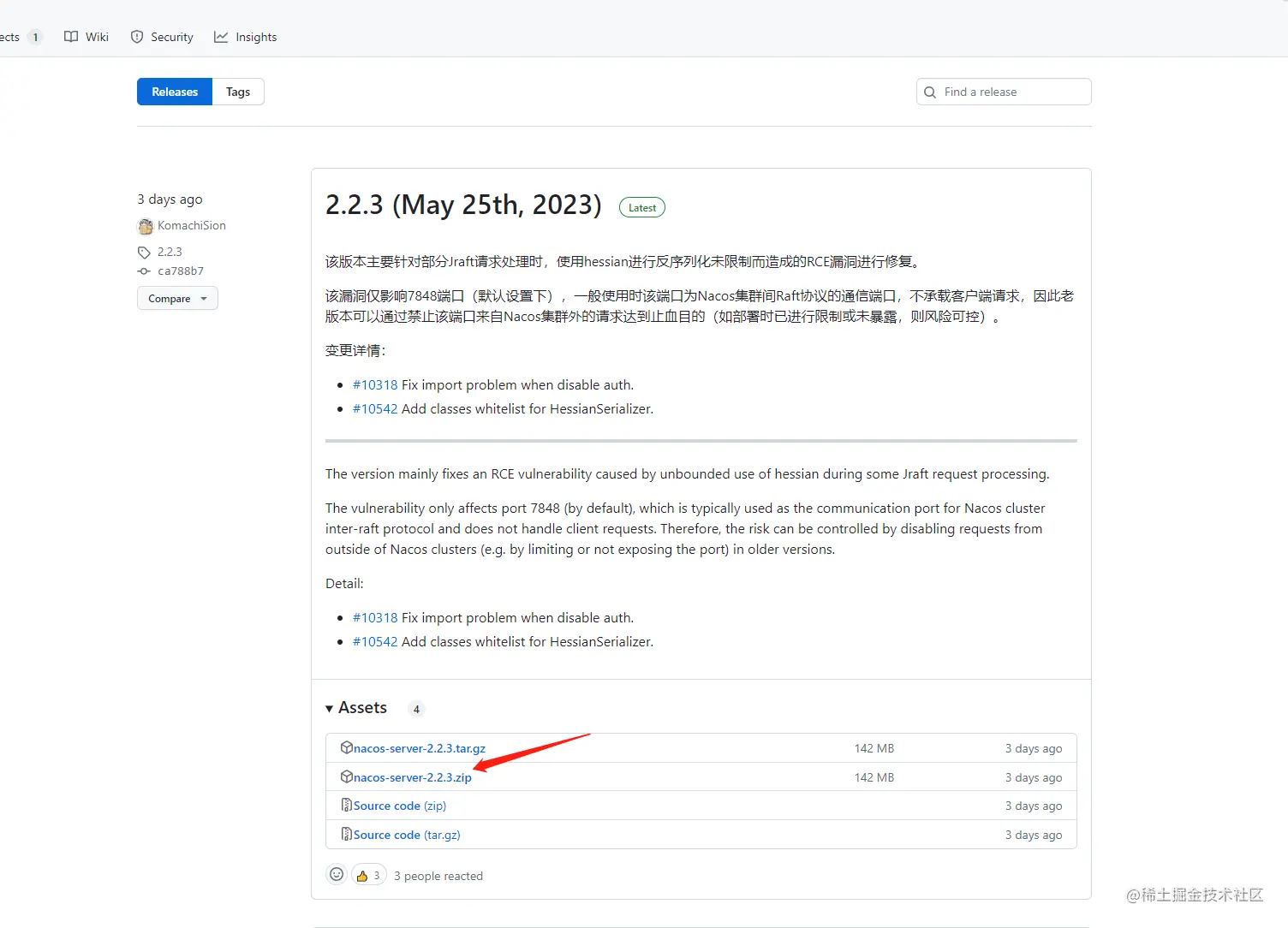Download nacos-server-2.2.3.zip
The height and width of the screenshot is (928, 1288).
413,777
